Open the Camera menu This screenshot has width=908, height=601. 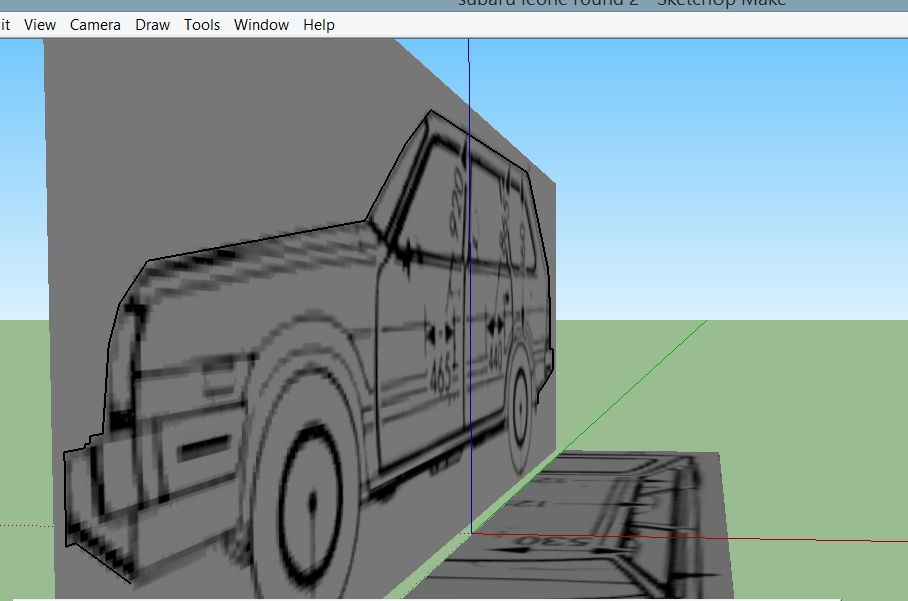coord(95,25)
